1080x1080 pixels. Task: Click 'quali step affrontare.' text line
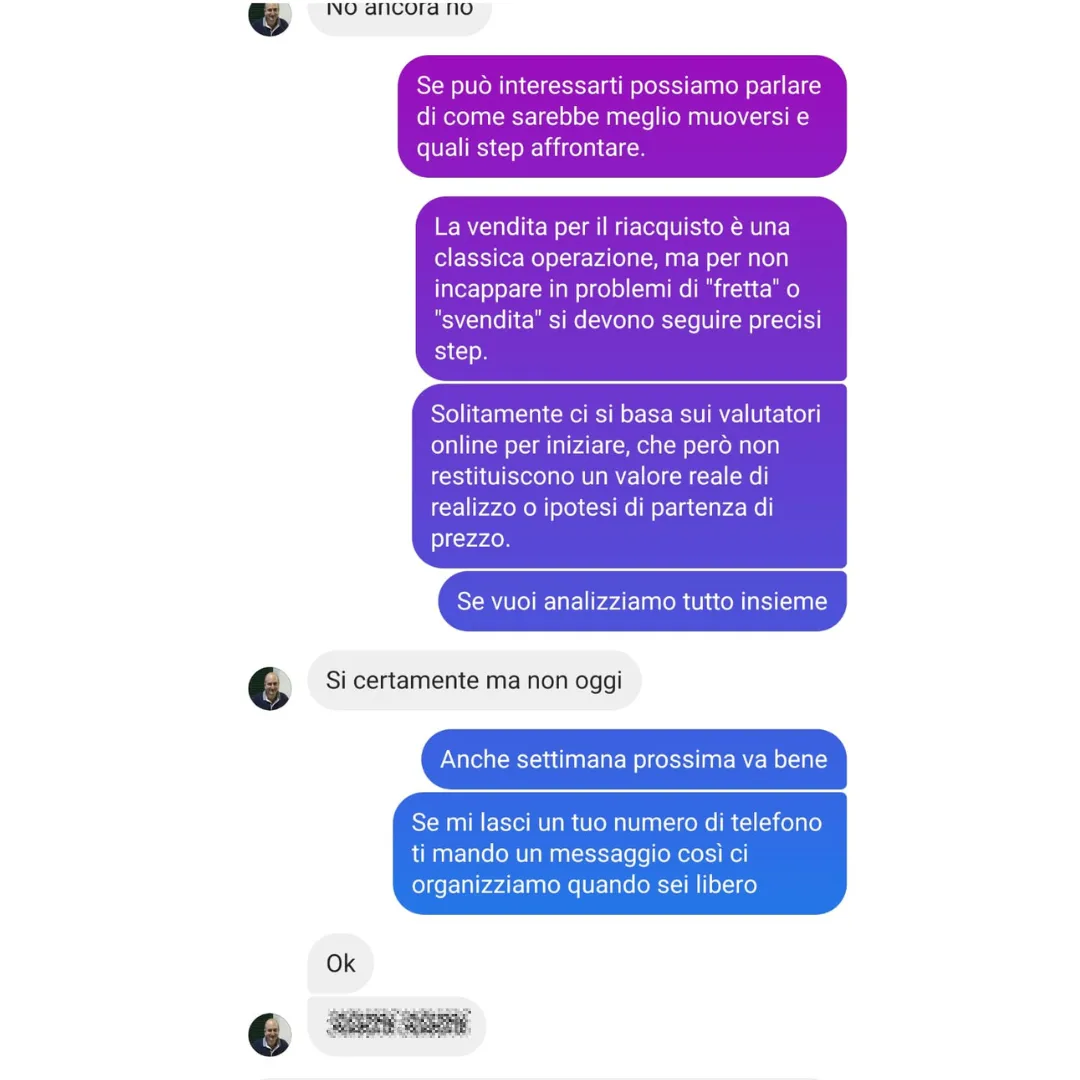click(x=530, y=148)
